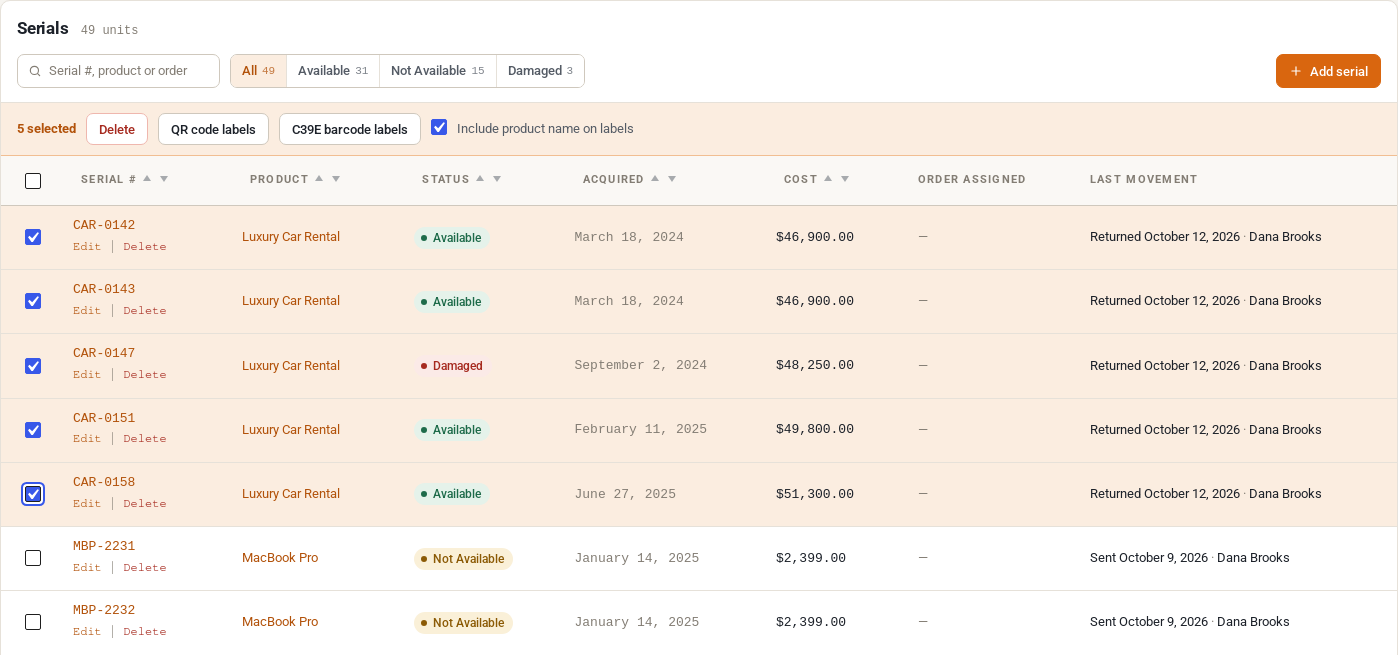Generate QR code labels
Viewport: 1398px width, 655px height.
click(x=213, y=129)
